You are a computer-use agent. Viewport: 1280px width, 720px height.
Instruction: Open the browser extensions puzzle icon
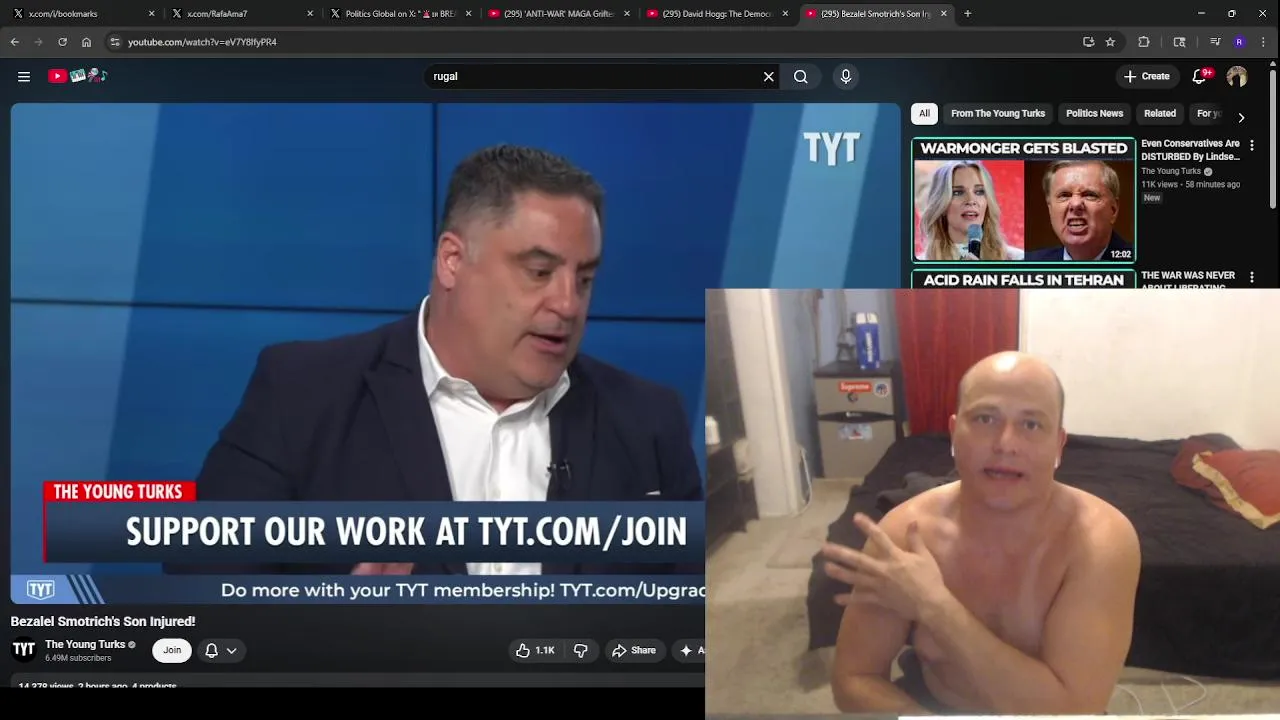[1144, 42]
